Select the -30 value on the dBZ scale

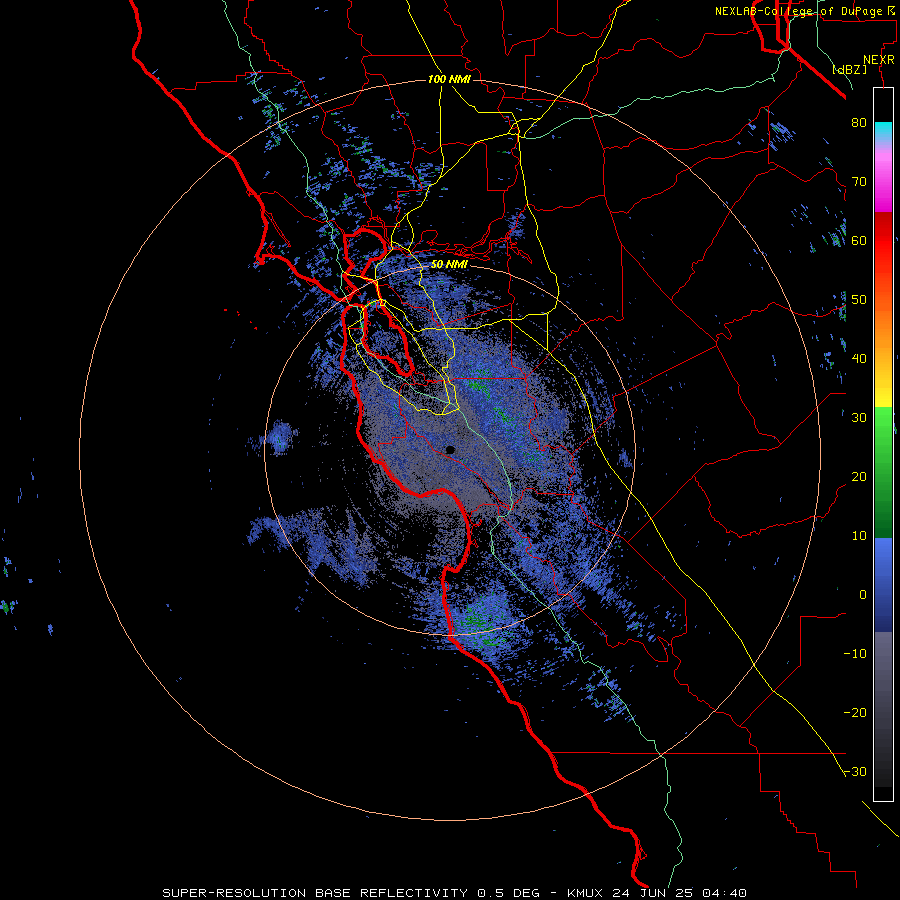pyautogui.click(x=855, y=772)
